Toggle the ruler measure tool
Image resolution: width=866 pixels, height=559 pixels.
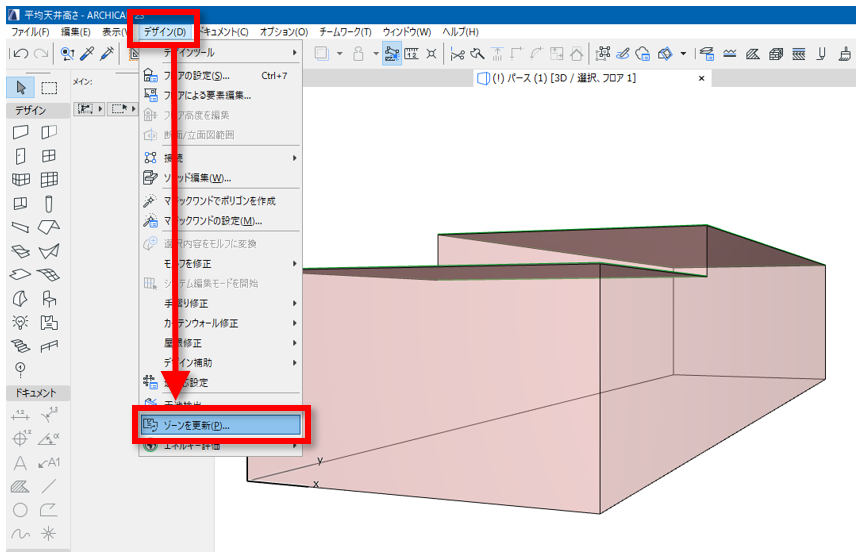[411, 54]
